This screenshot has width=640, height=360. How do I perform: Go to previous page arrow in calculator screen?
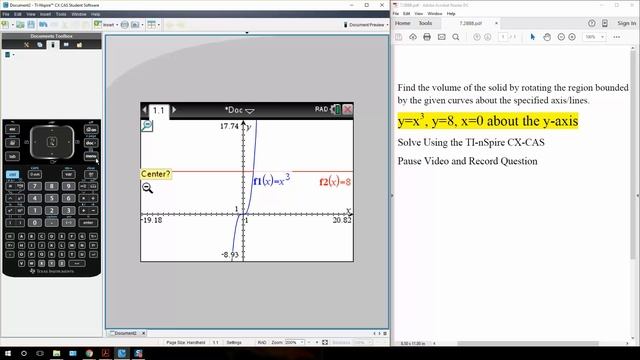point(144,110)
